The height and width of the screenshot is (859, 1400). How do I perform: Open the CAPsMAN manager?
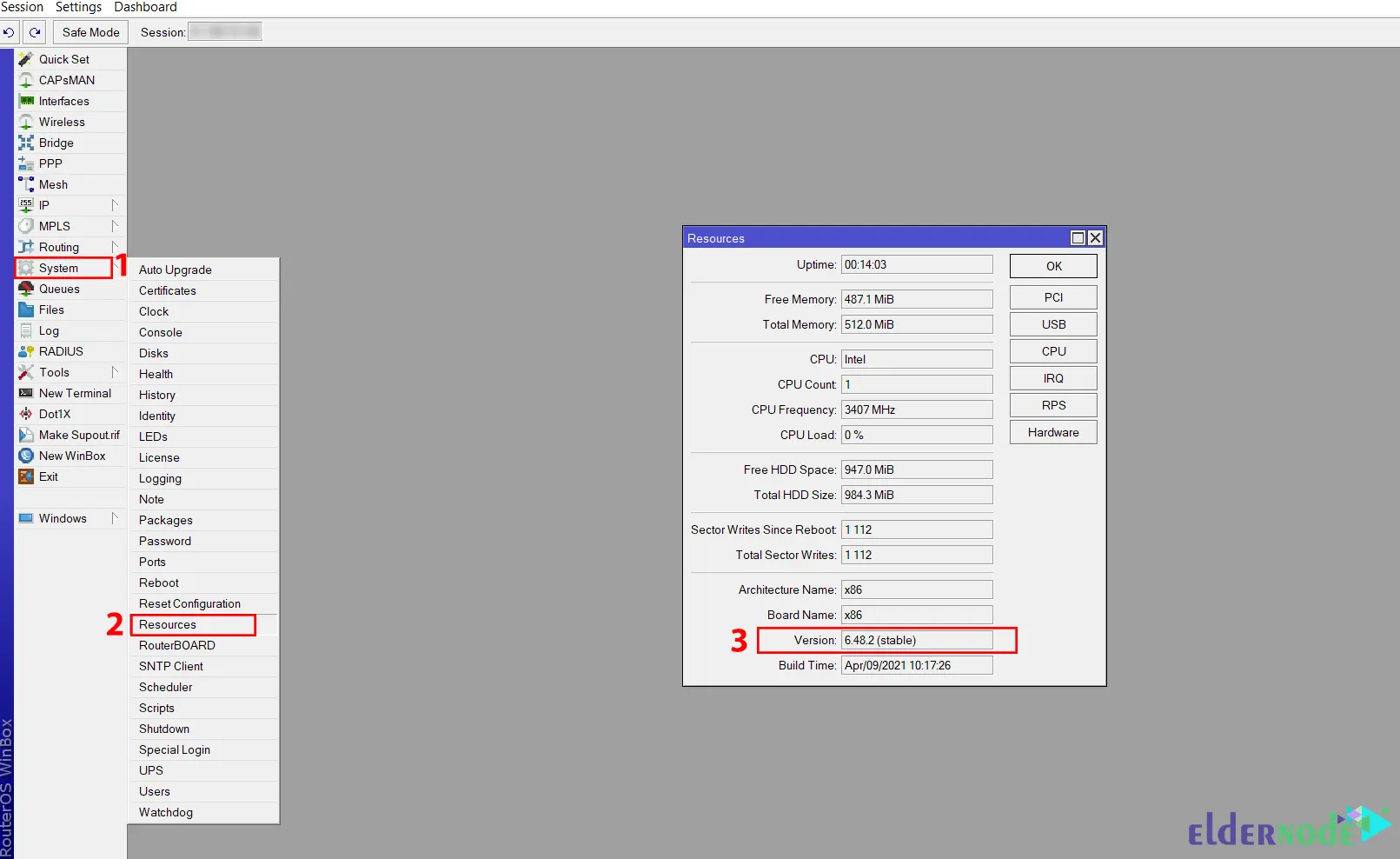(65, 80)
